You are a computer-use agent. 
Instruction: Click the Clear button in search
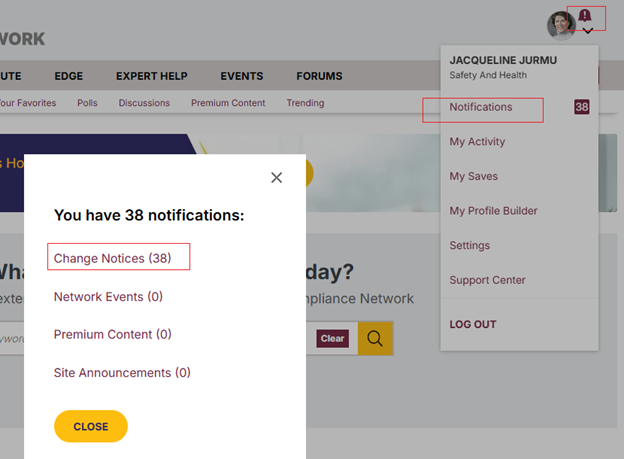[333, 338]
